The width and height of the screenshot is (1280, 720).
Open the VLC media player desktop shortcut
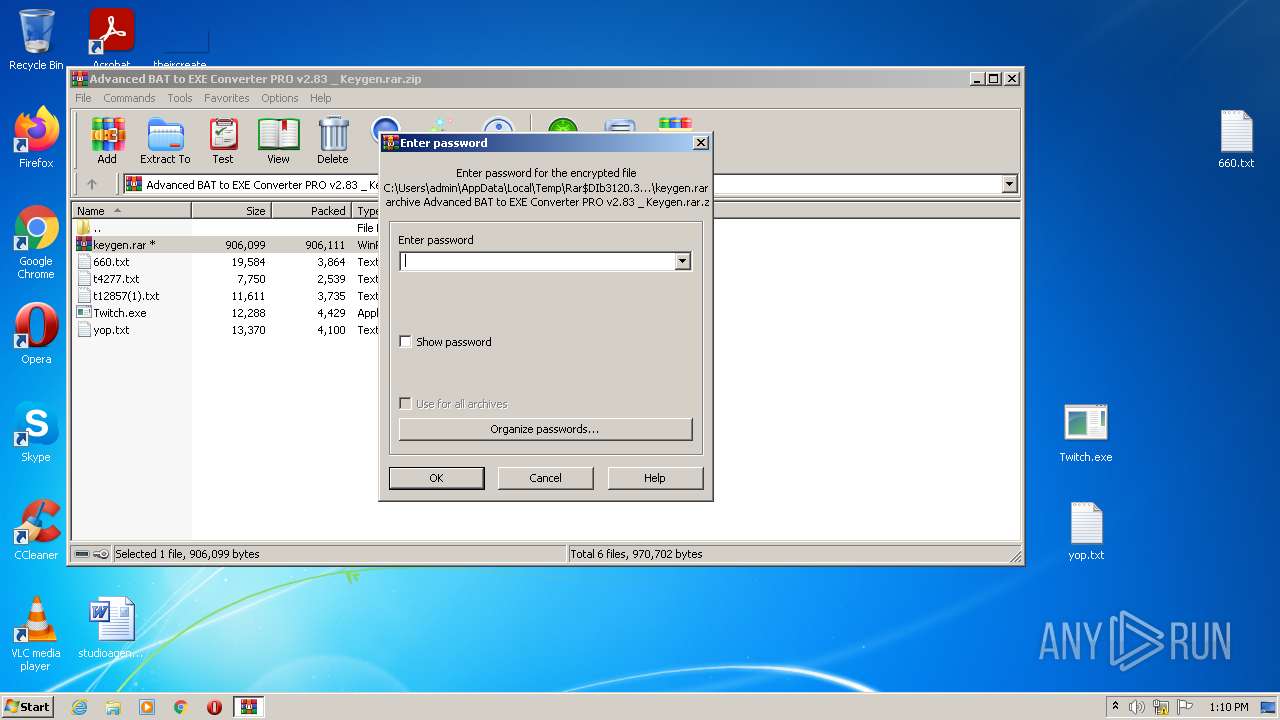point(36,634)
